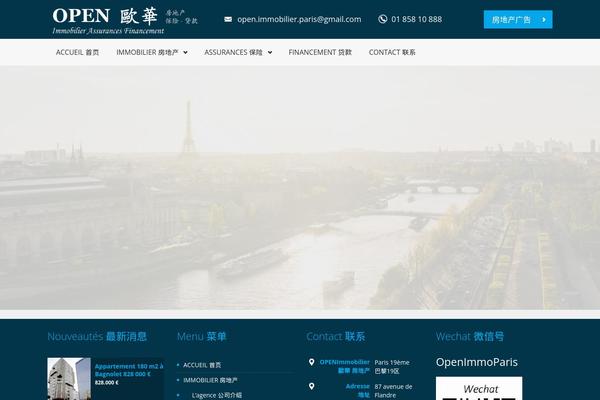This screenshot has height=400, width=600.
Task: Open CONTACT 联系 navigation item
Action: (x=392, y=52)
